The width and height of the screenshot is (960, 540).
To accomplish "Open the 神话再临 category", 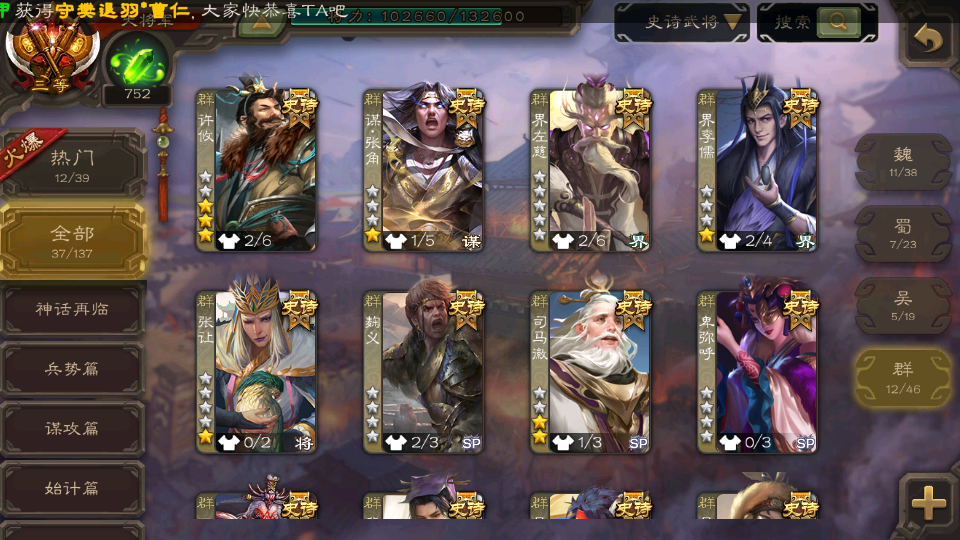I will click(72, 309).
